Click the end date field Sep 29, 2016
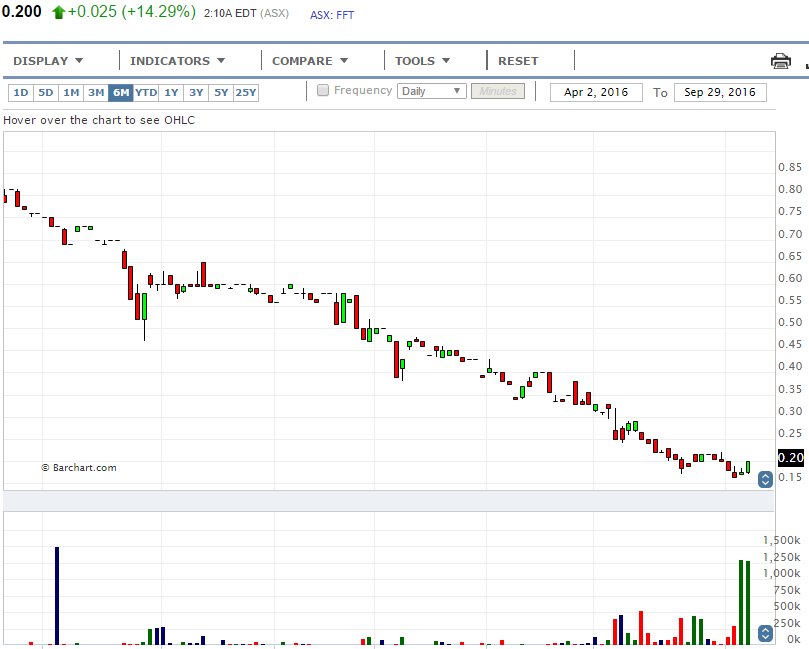The height and width of the screenshot is (649, 809). pyautogui.click(x=720, y=92)
